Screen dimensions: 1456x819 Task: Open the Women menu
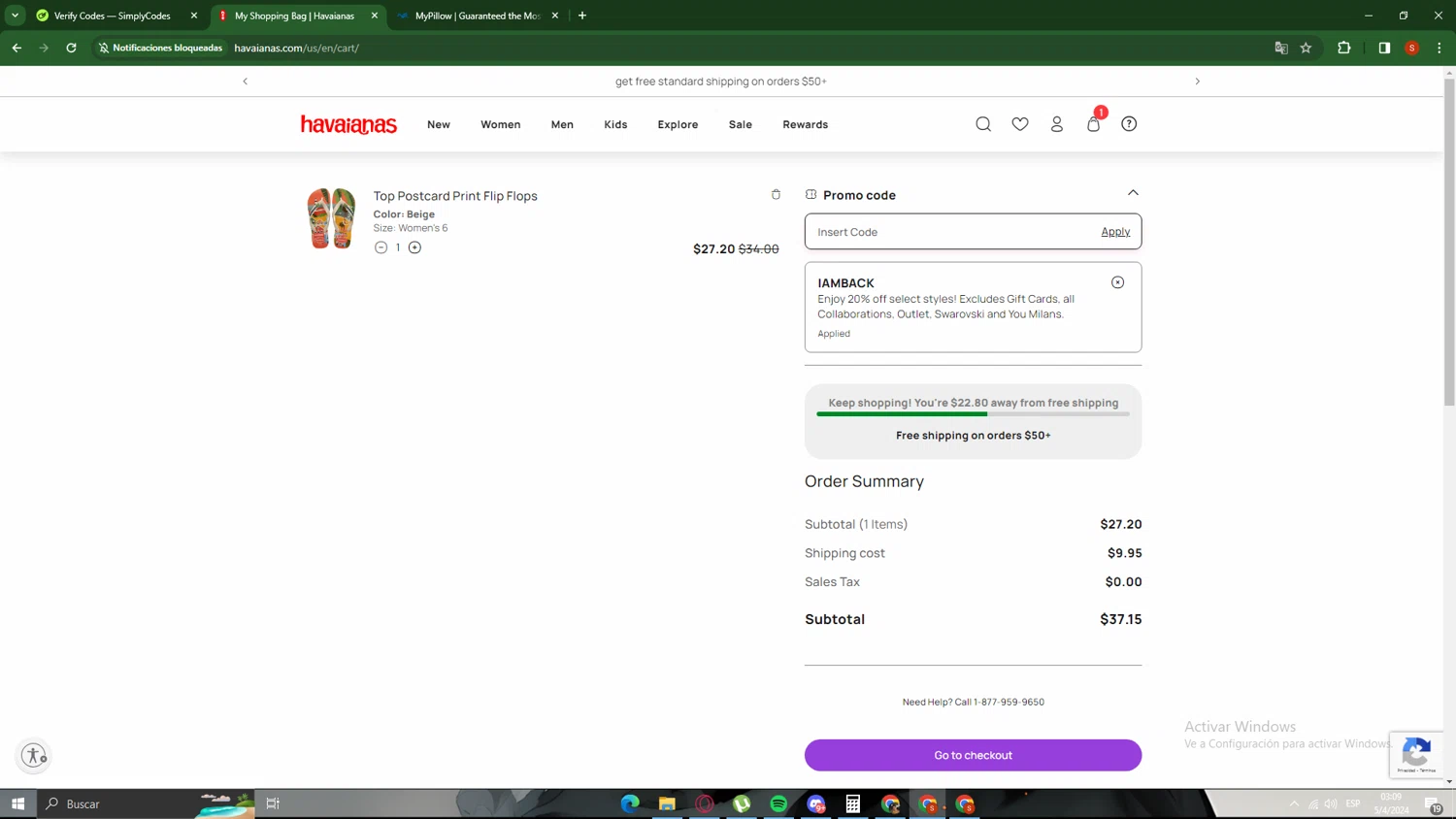[501, 124]
